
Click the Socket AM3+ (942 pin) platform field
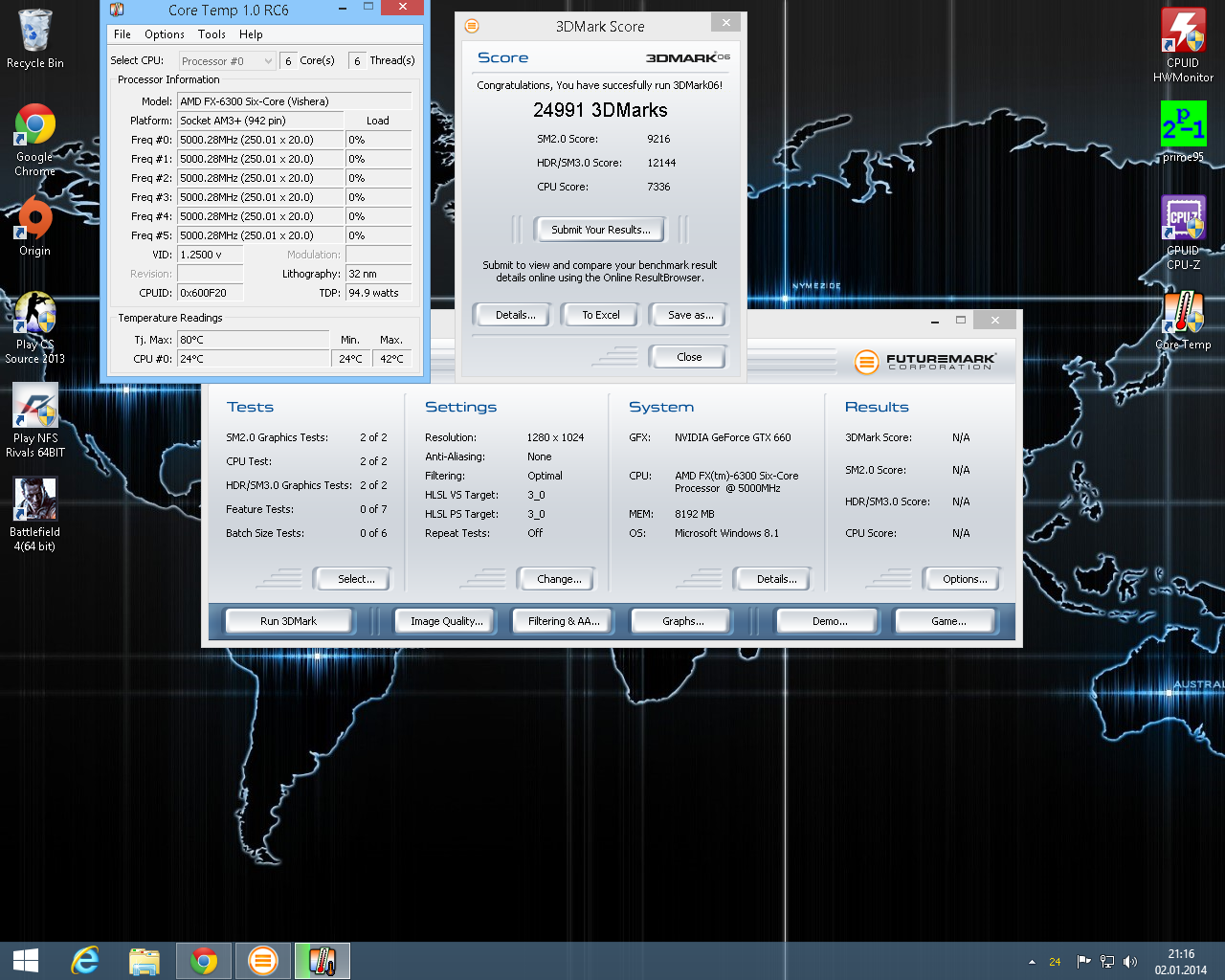click(259, 121)
